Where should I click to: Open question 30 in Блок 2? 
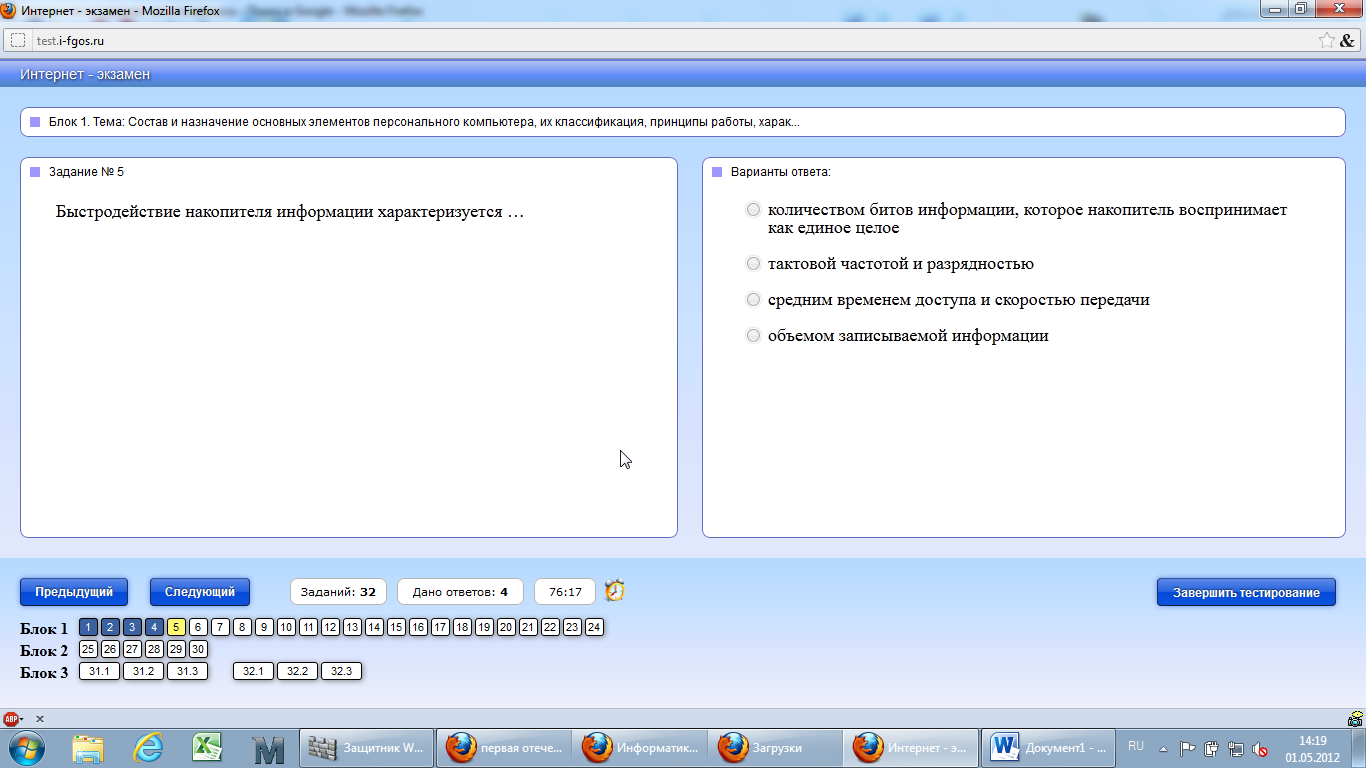[198, 649]
